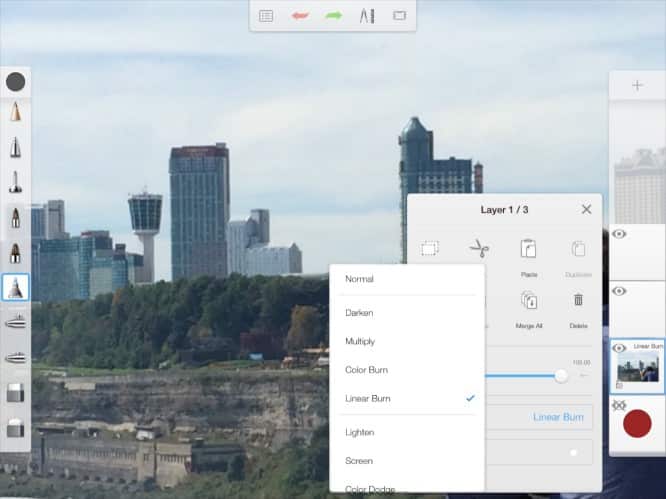This screenshot has height=499, width=666.
Task: Click the scissors cut icon
Action: (479, 248)
